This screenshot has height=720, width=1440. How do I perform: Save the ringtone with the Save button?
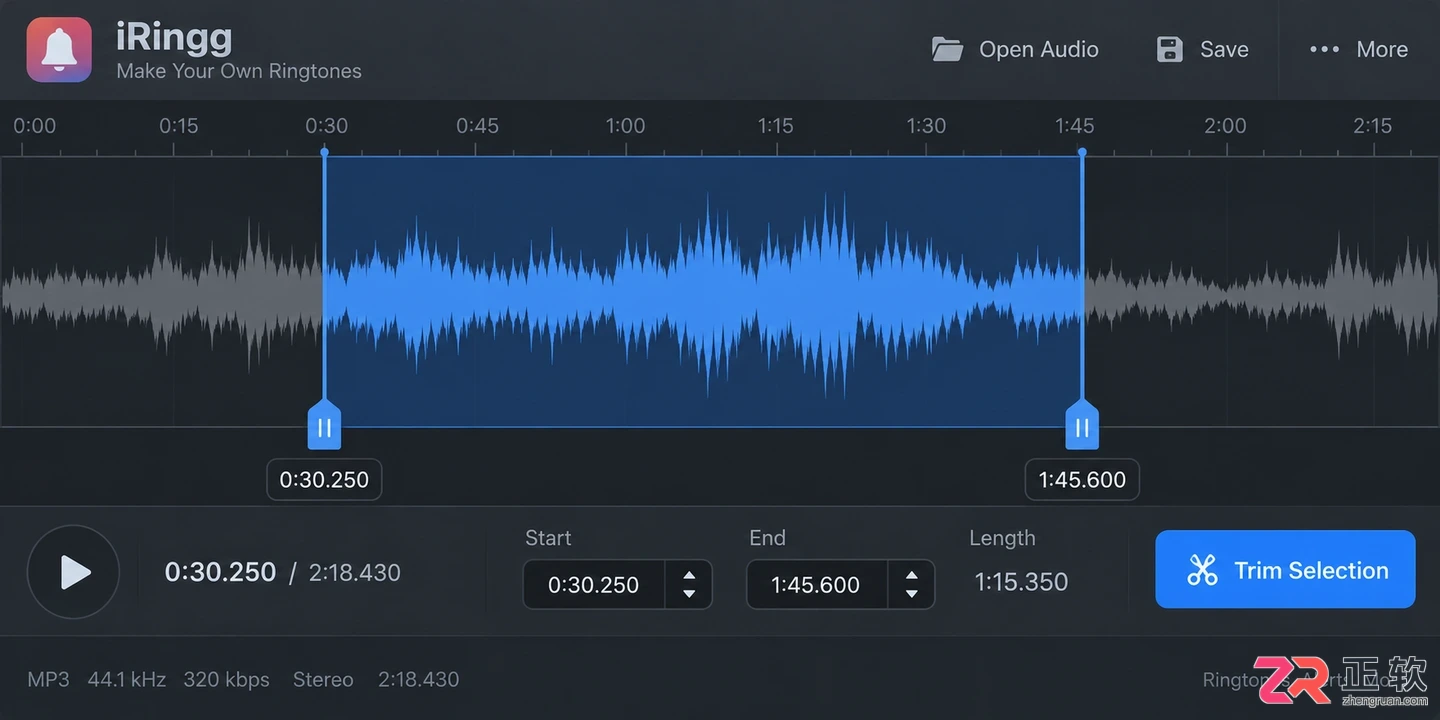(x=1202, y=49)
